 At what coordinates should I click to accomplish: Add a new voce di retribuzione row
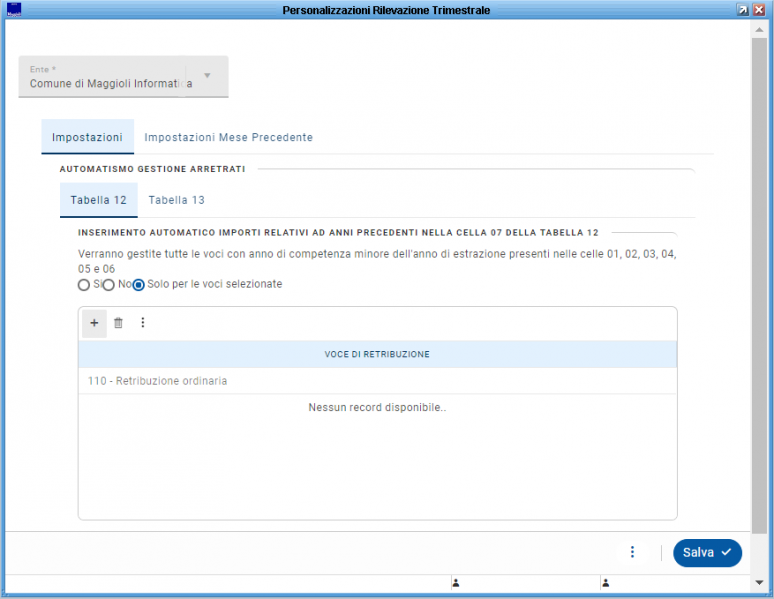94,323
